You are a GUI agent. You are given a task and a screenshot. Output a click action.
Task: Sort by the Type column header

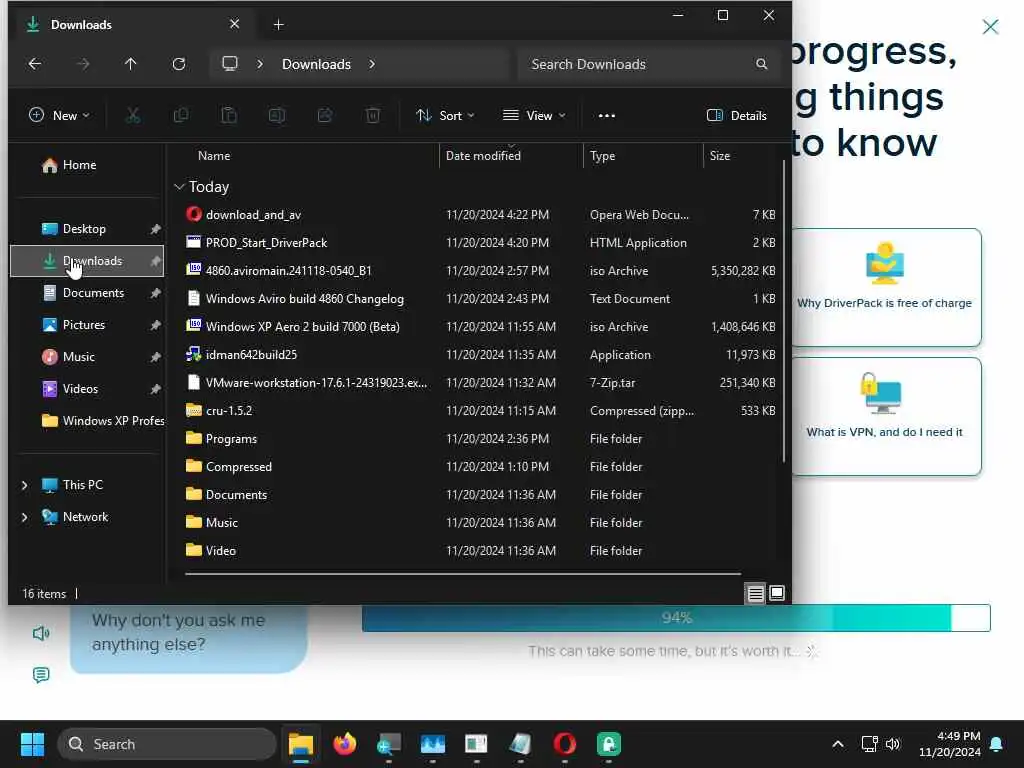(x=643, y=156)
